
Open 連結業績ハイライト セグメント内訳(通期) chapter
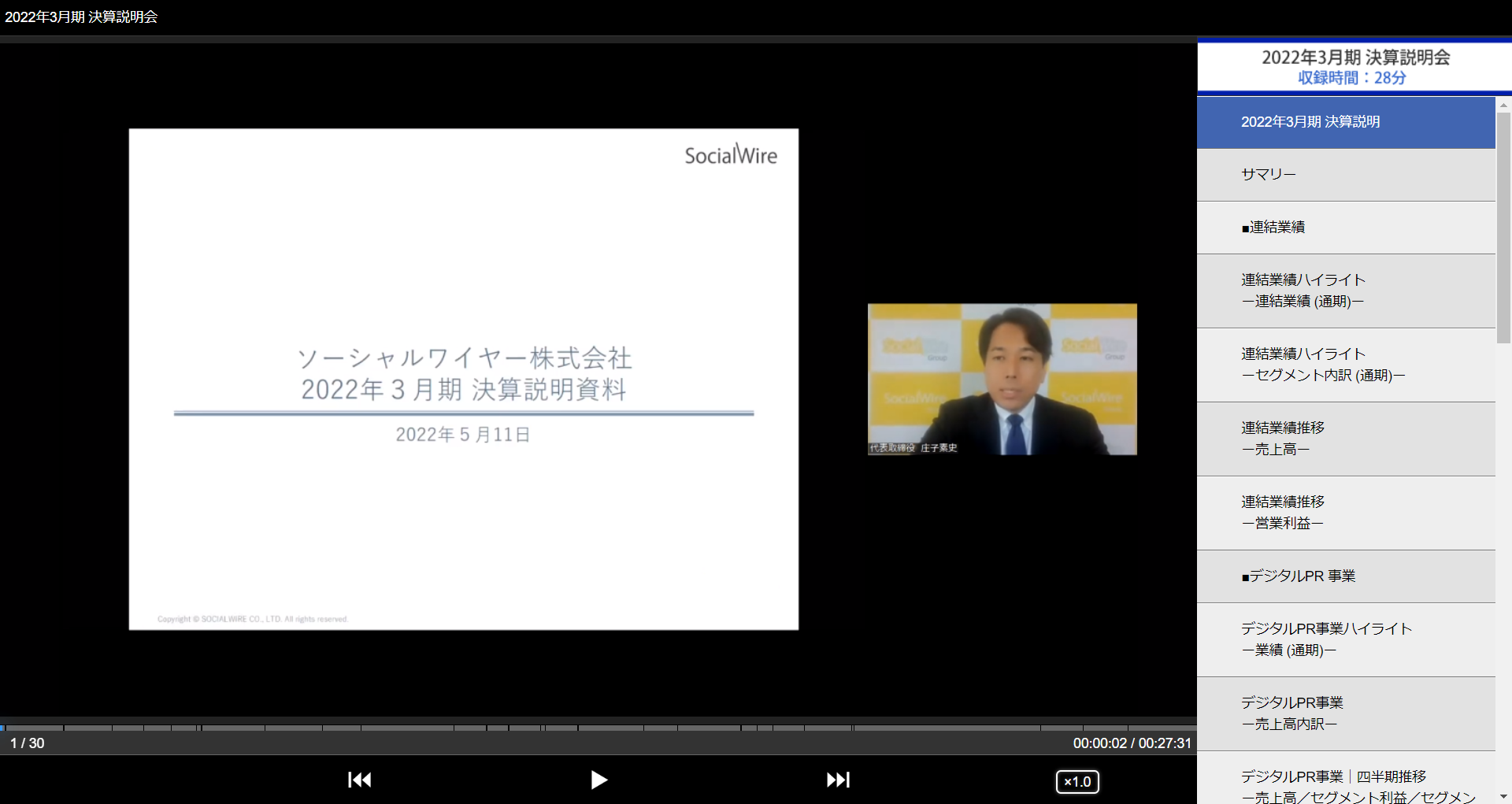(x=1346, y=365)
